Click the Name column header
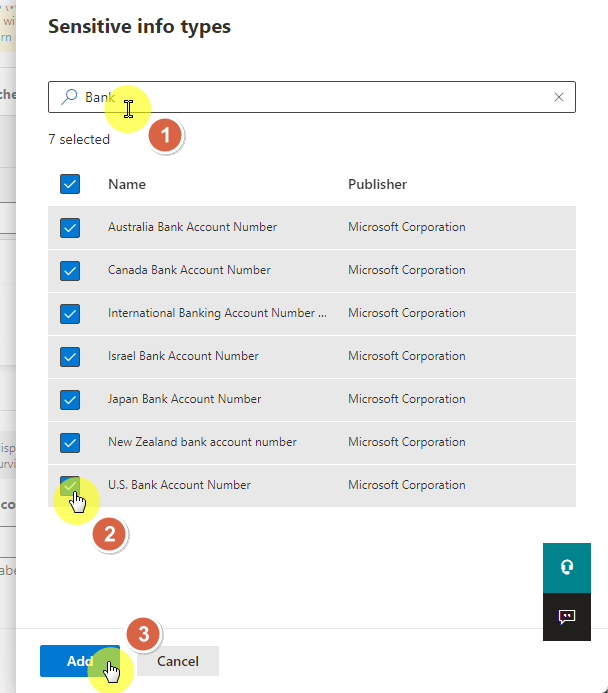Viewport: 608px width, 693px height. [127, 184]
